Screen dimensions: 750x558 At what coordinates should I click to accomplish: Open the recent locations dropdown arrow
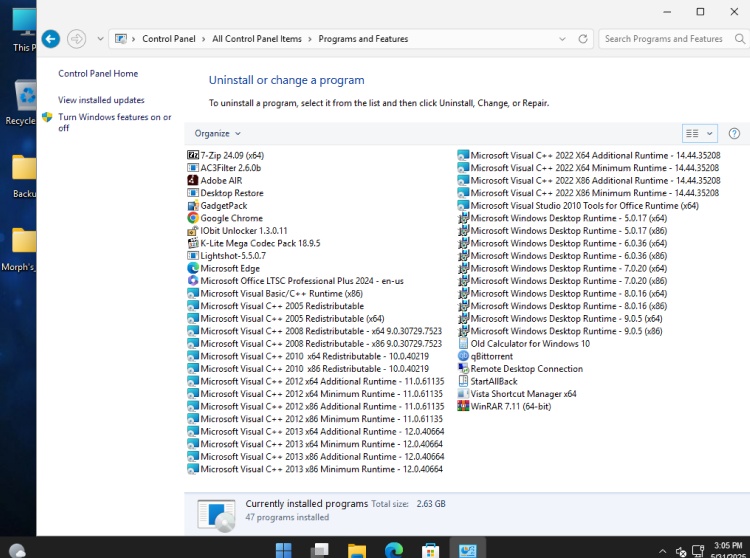pos(100,39)
